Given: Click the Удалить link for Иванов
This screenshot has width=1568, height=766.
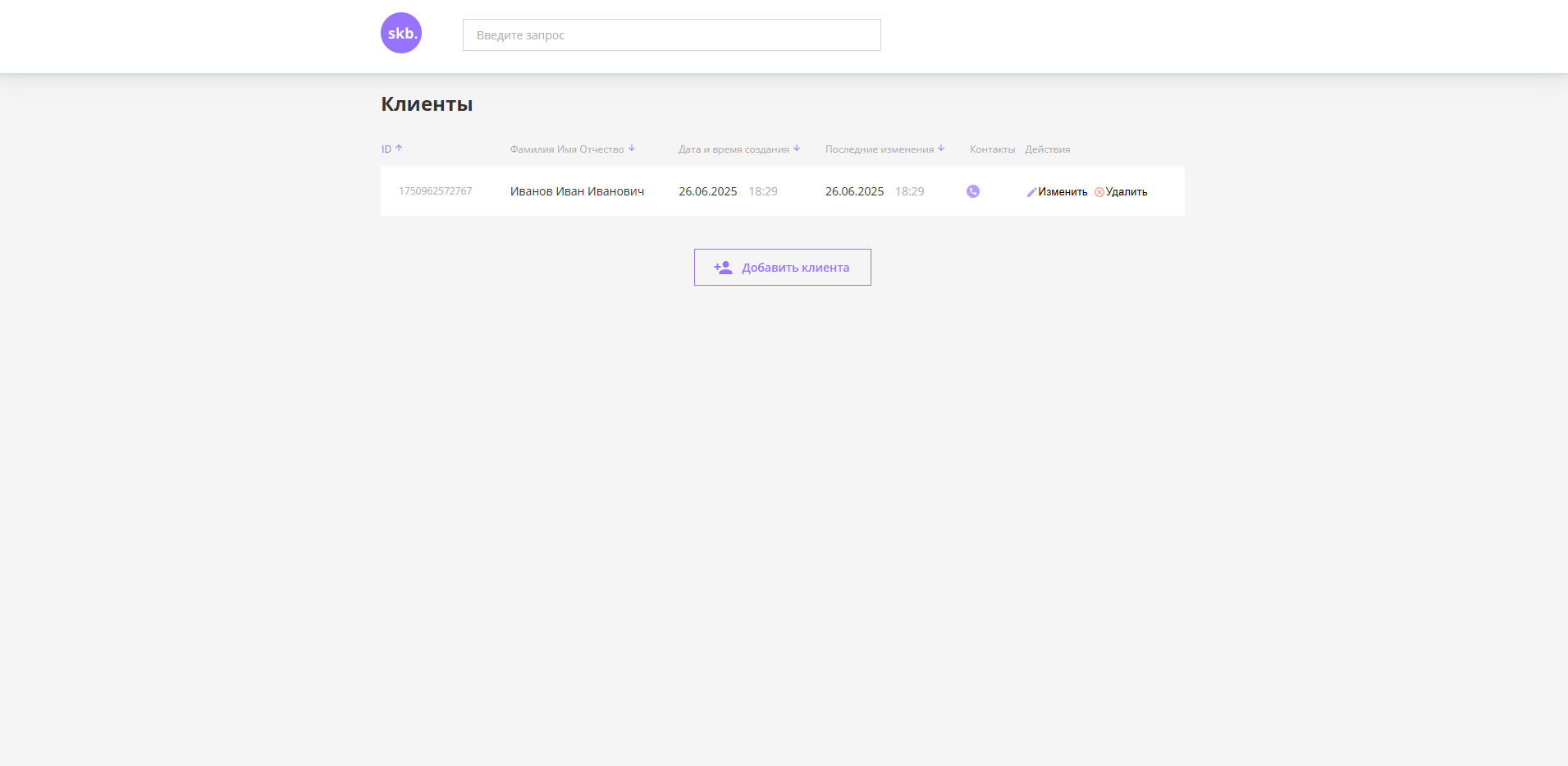Looking at the screenshot, I should 1127,191.
